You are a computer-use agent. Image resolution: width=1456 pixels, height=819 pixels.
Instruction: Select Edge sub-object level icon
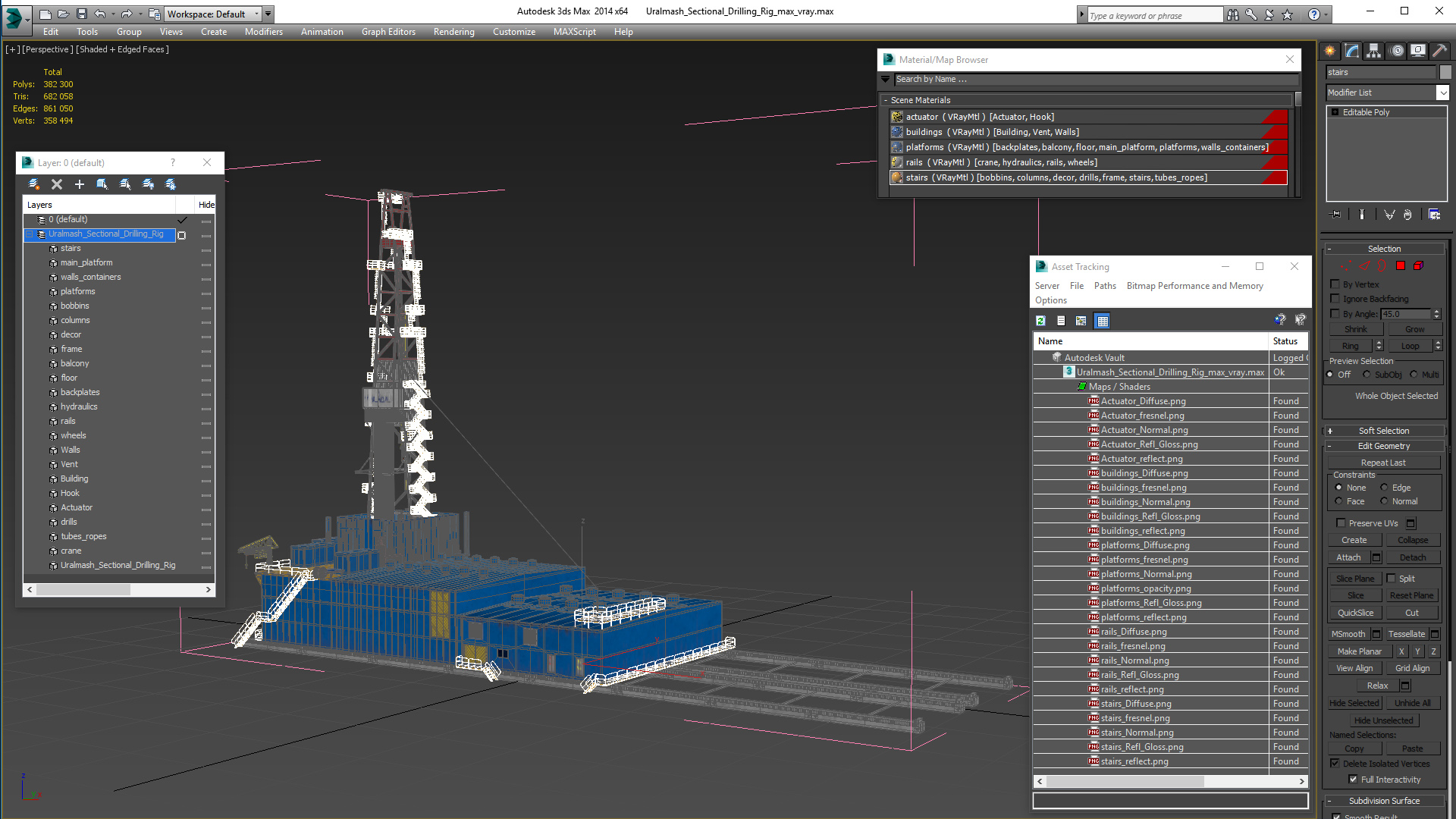pyautogui.click(x=1364, y=265)
